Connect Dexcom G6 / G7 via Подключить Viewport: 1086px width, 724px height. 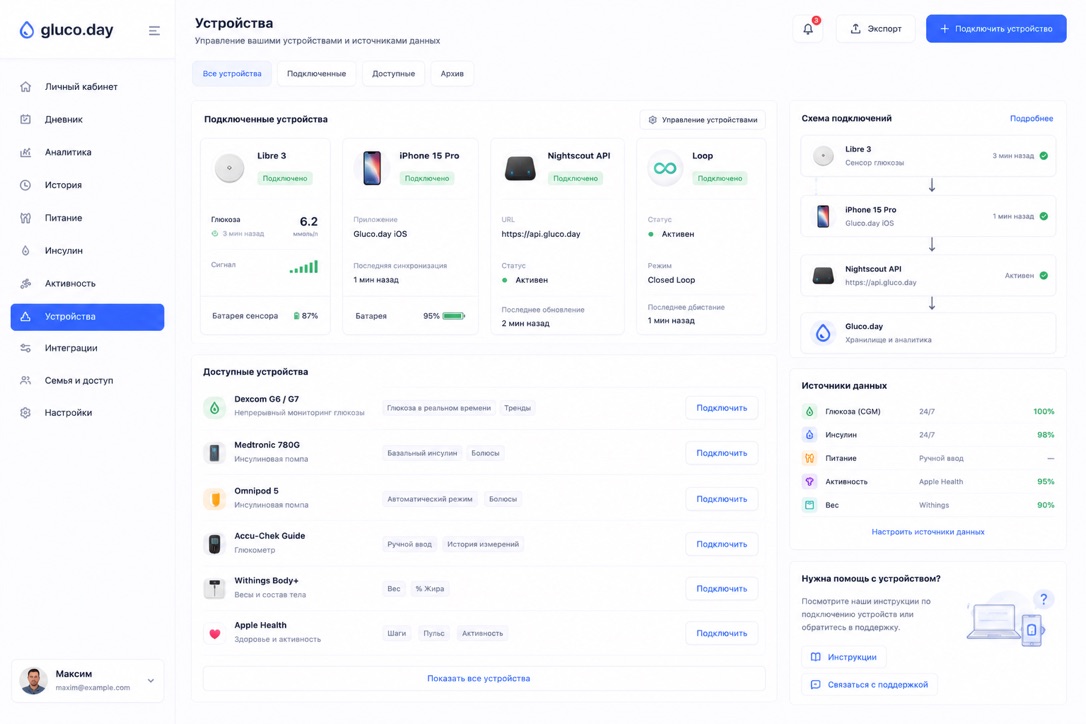click(722, 408)
